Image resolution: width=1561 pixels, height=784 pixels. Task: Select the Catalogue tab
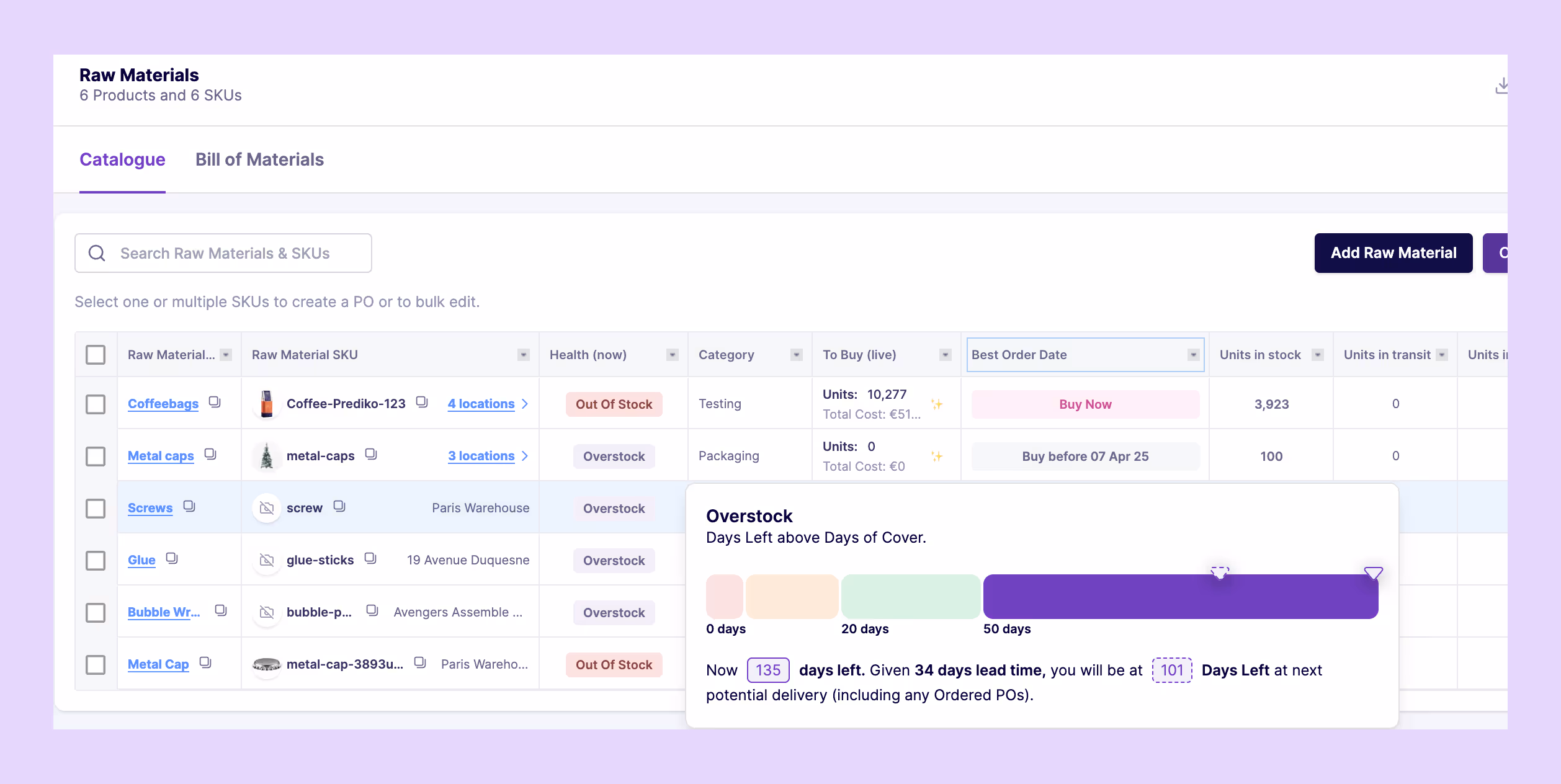point(122,159)
